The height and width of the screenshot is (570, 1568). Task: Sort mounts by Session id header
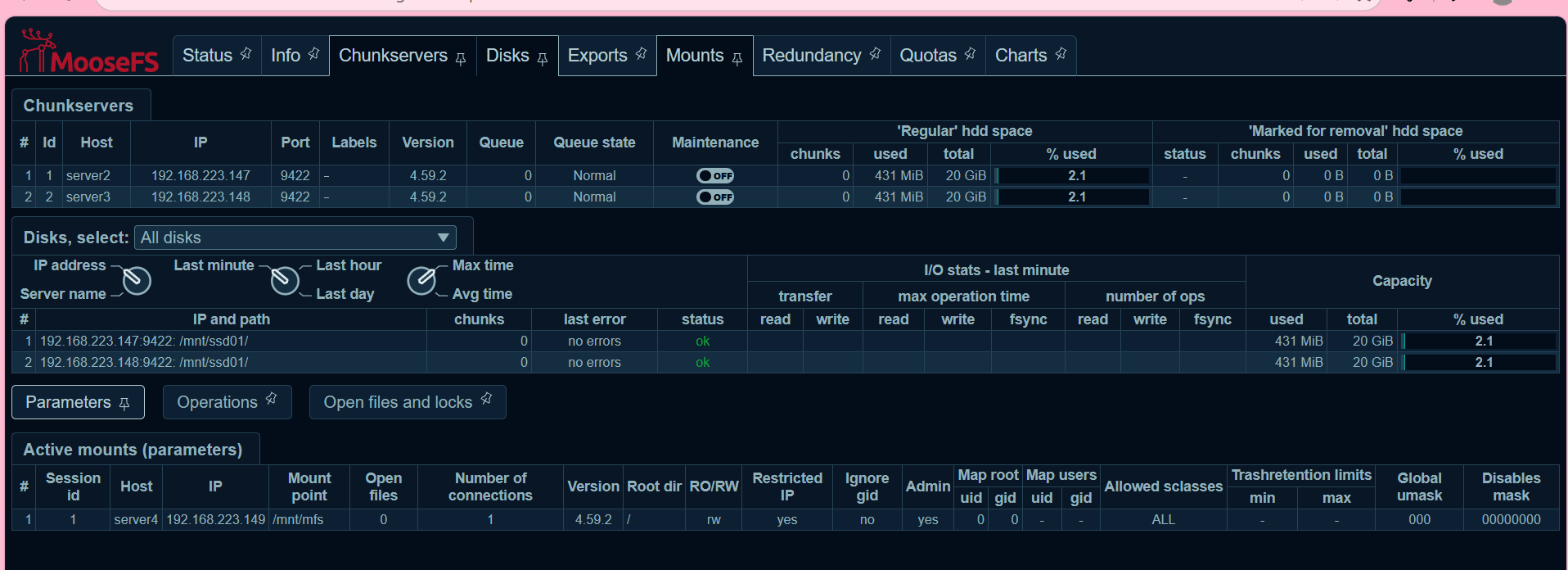coord(73,486)
